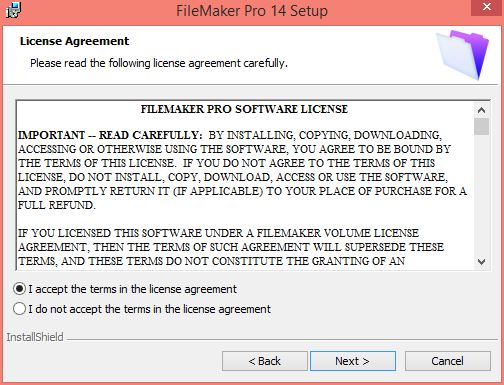Screen dimensions: 504x385
Task: Cancel the FileMaker installation
Action: click(x=448, y=361)
